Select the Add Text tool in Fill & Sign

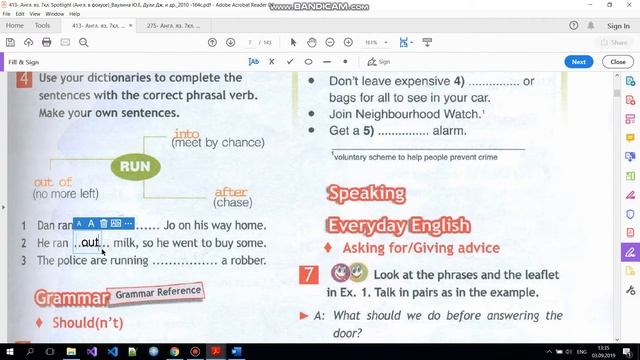tap(253, 62)
